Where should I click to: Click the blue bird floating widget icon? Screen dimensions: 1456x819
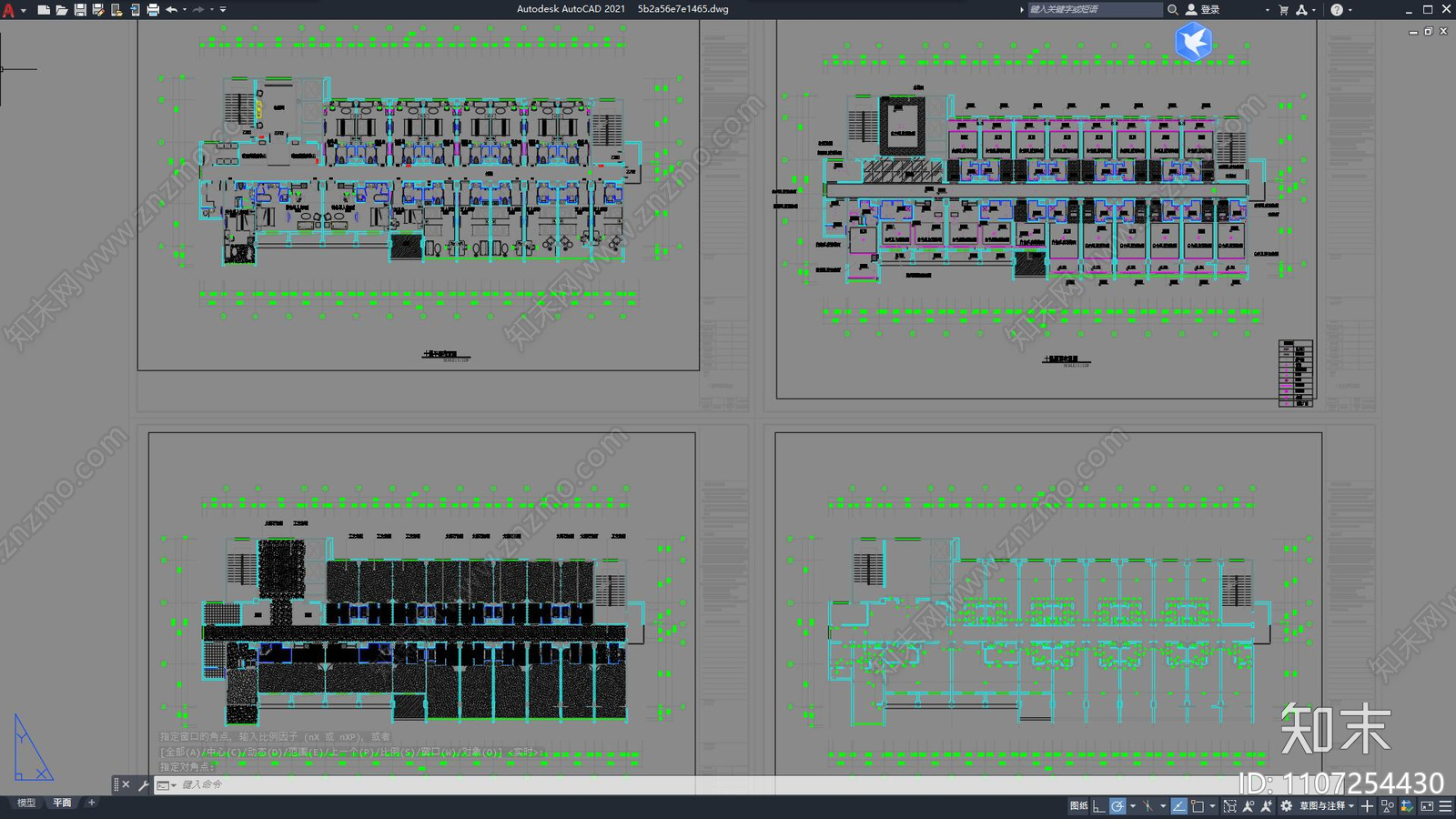[1193, 42]
